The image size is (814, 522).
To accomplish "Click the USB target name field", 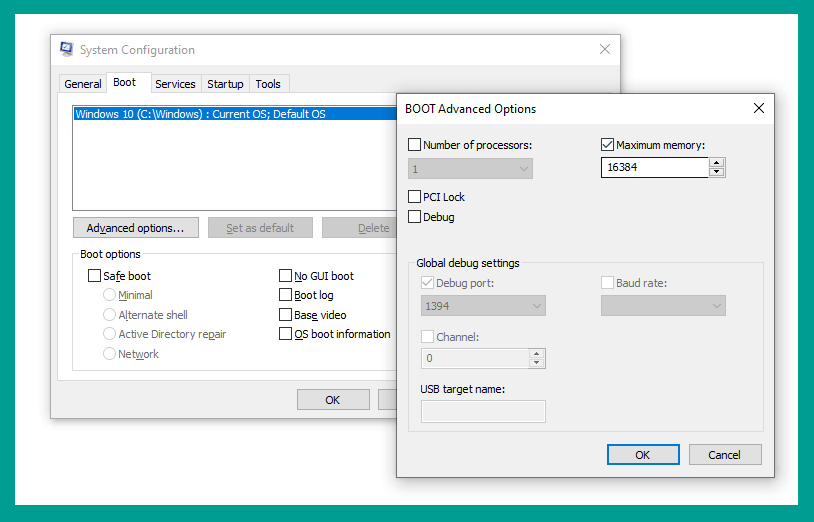I will [x=483, y=411].
